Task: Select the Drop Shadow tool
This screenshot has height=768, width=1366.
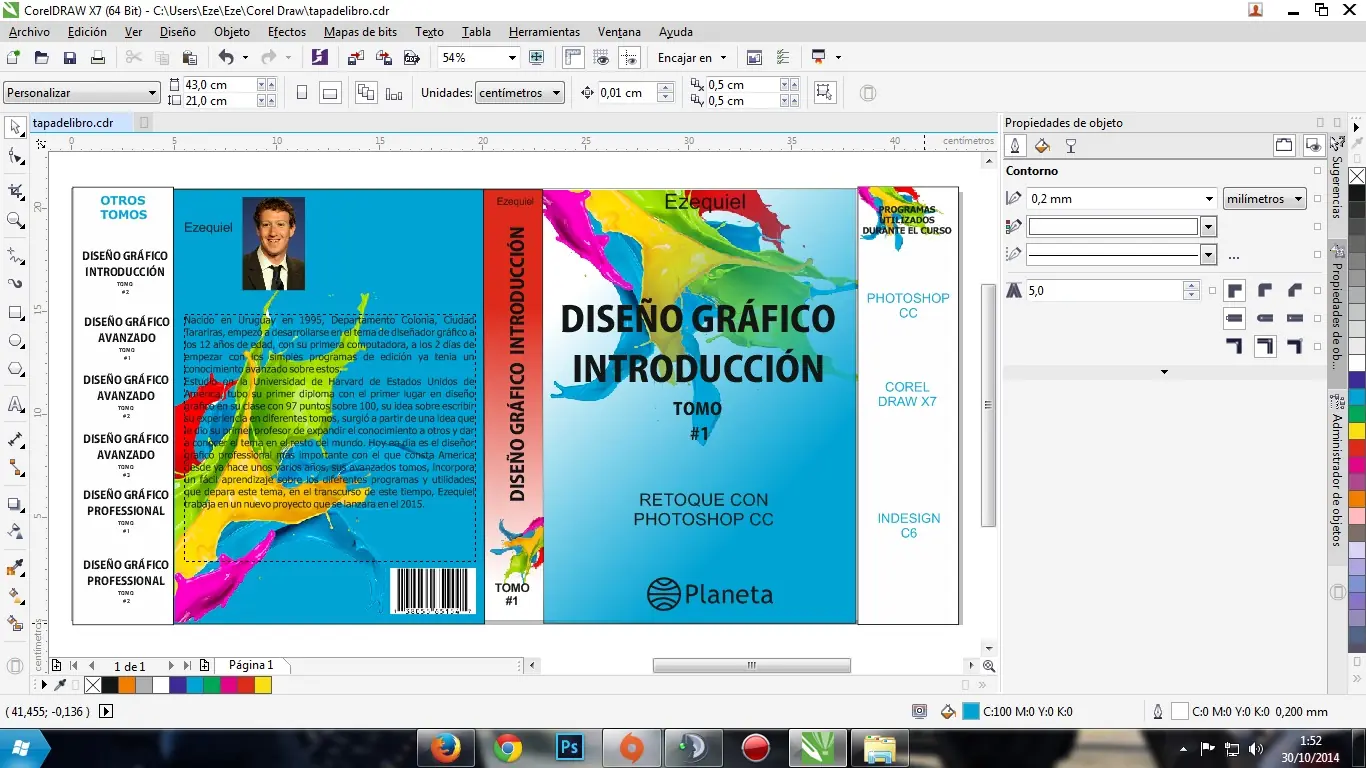Action: 15,504
